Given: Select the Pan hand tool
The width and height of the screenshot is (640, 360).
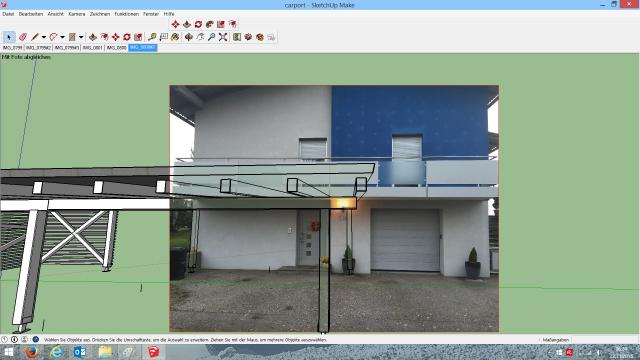Looking at the screenshot, I should coord(200,37).
